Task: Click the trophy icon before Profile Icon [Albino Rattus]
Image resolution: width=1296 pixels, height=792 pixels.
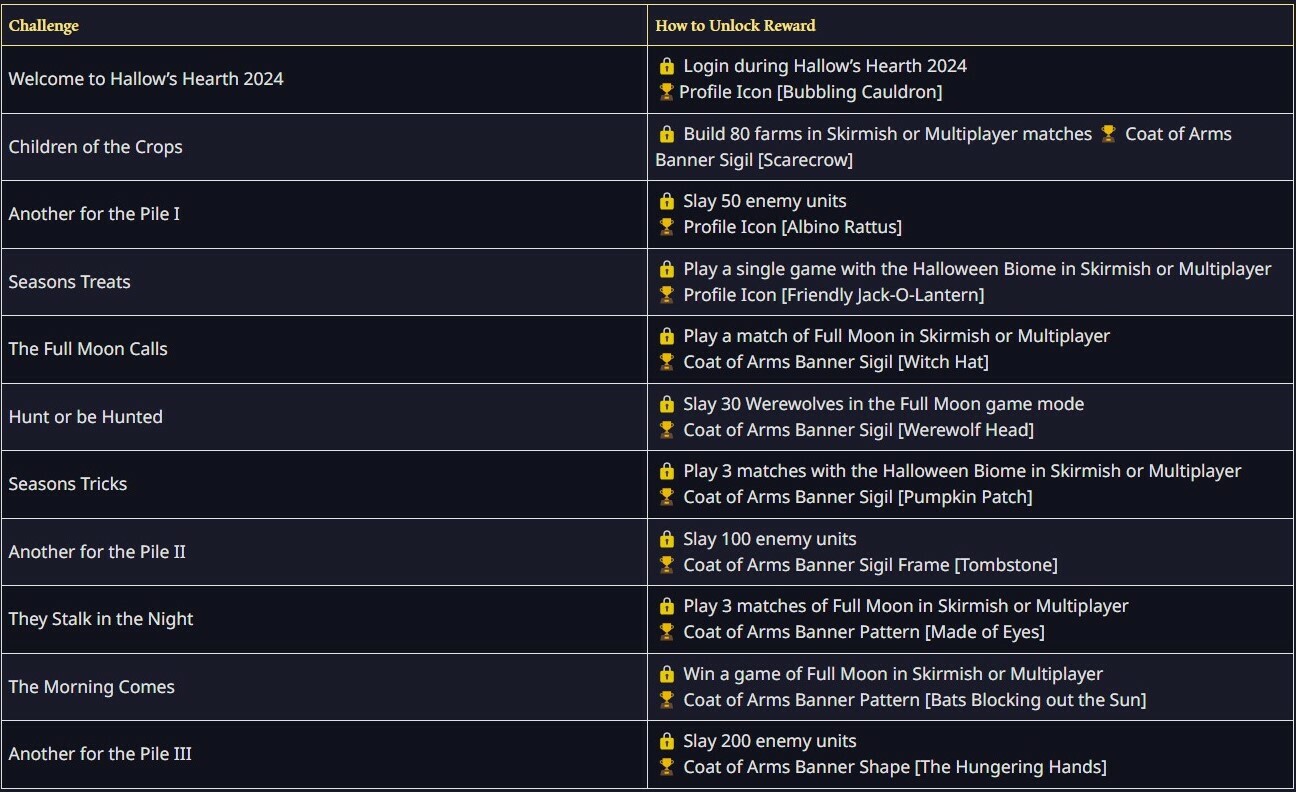Action: (667, 227)
